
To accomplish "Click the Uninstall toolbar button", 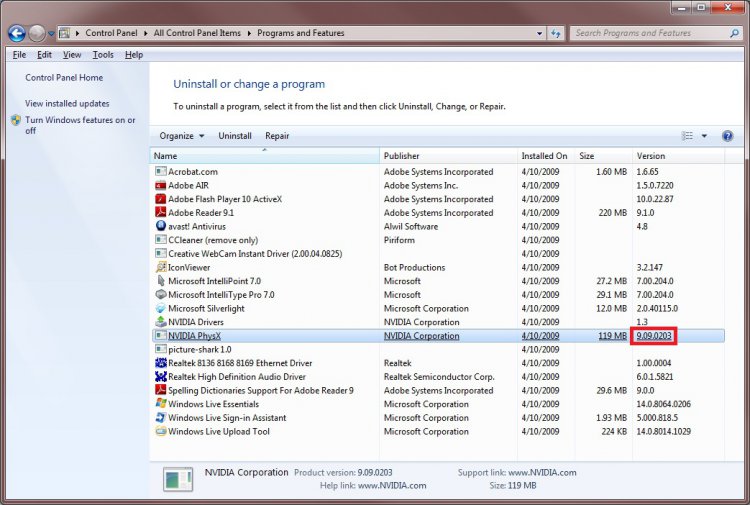I will click(x=235, y=136).
